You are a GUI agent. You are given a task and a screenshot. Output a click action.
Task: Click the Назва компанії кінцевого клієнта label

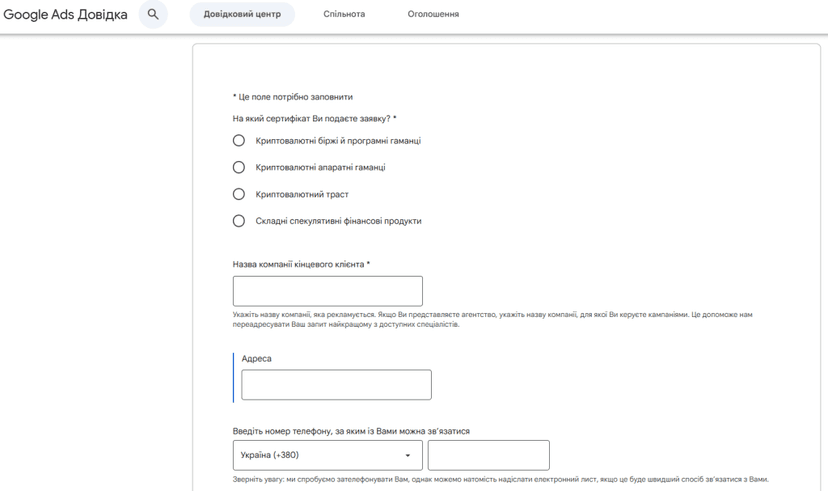301,264
